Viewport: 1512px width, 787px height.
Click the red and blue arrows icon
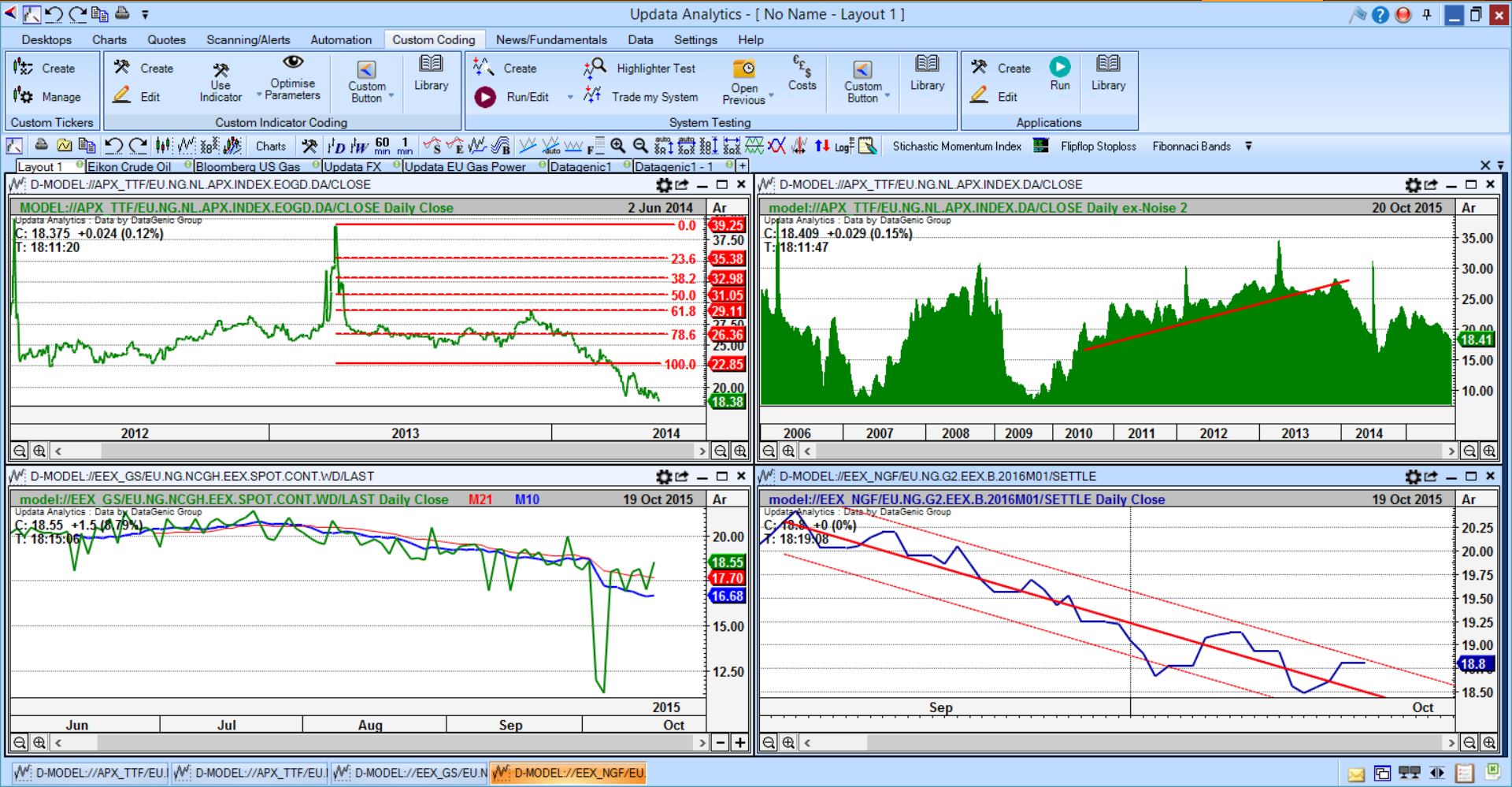822,146
